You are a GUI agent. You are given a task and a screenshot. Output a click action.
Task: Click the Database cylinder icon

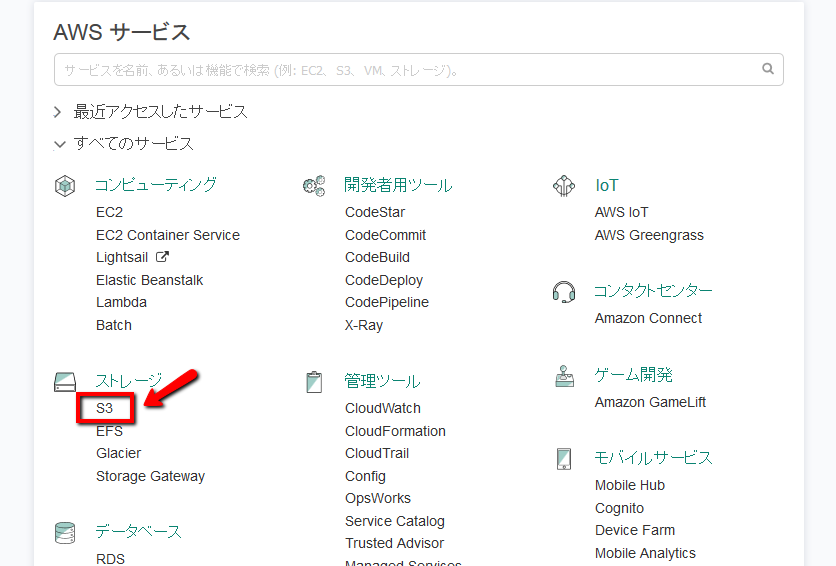coord(65,531)
